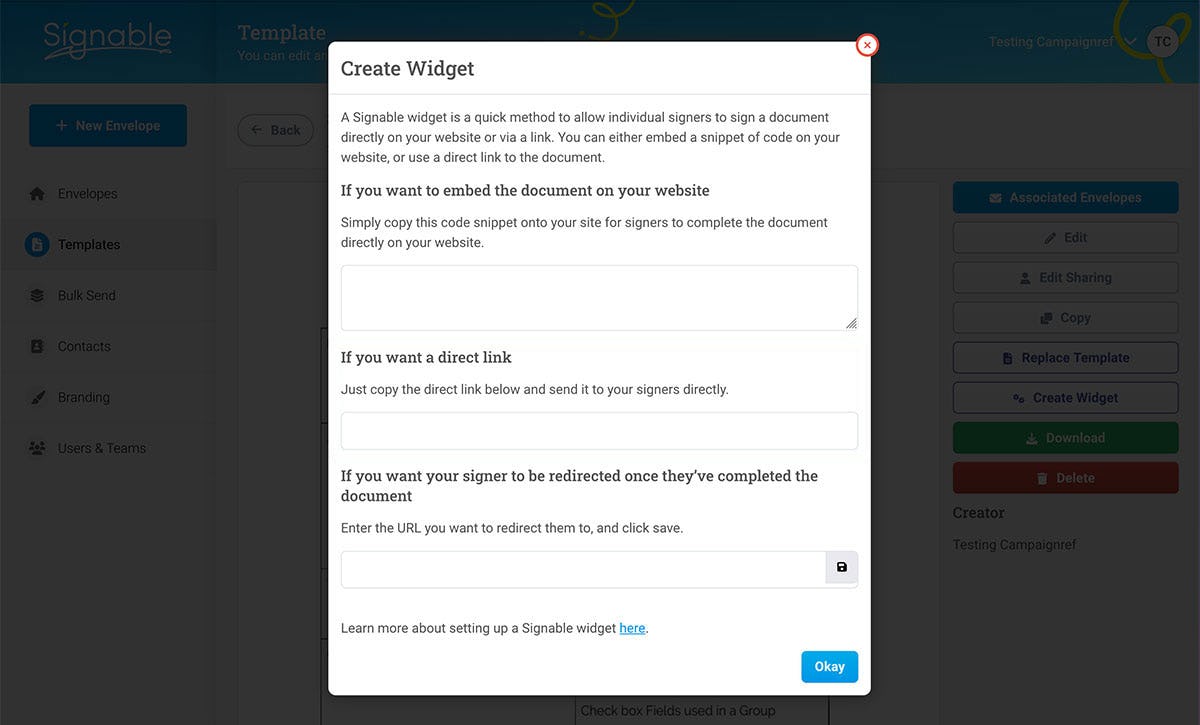This screenshot has width=1200, height=725.
Task: Click Edit Sharing on the right panel
Action: click(1065, 277)
